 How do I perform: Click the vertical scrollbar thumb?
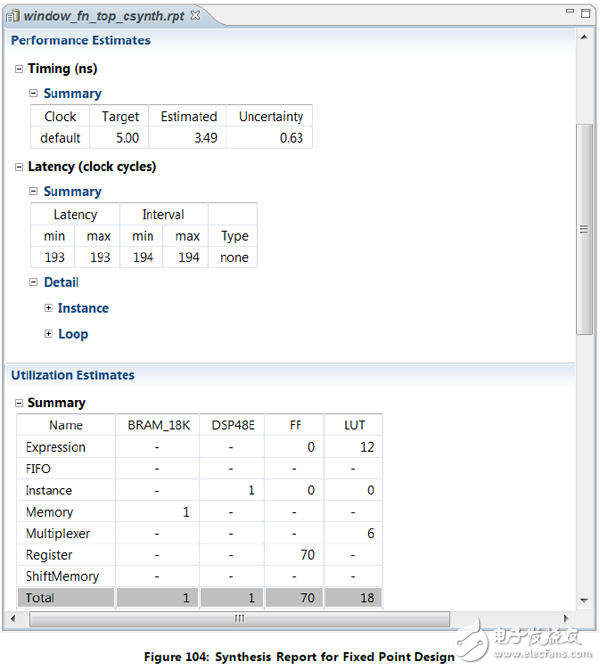point(585,230)
